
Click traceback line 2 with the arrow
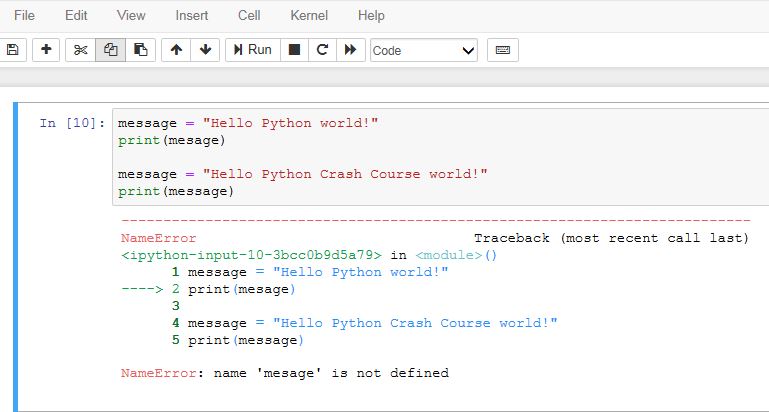(x=208, y=289)
